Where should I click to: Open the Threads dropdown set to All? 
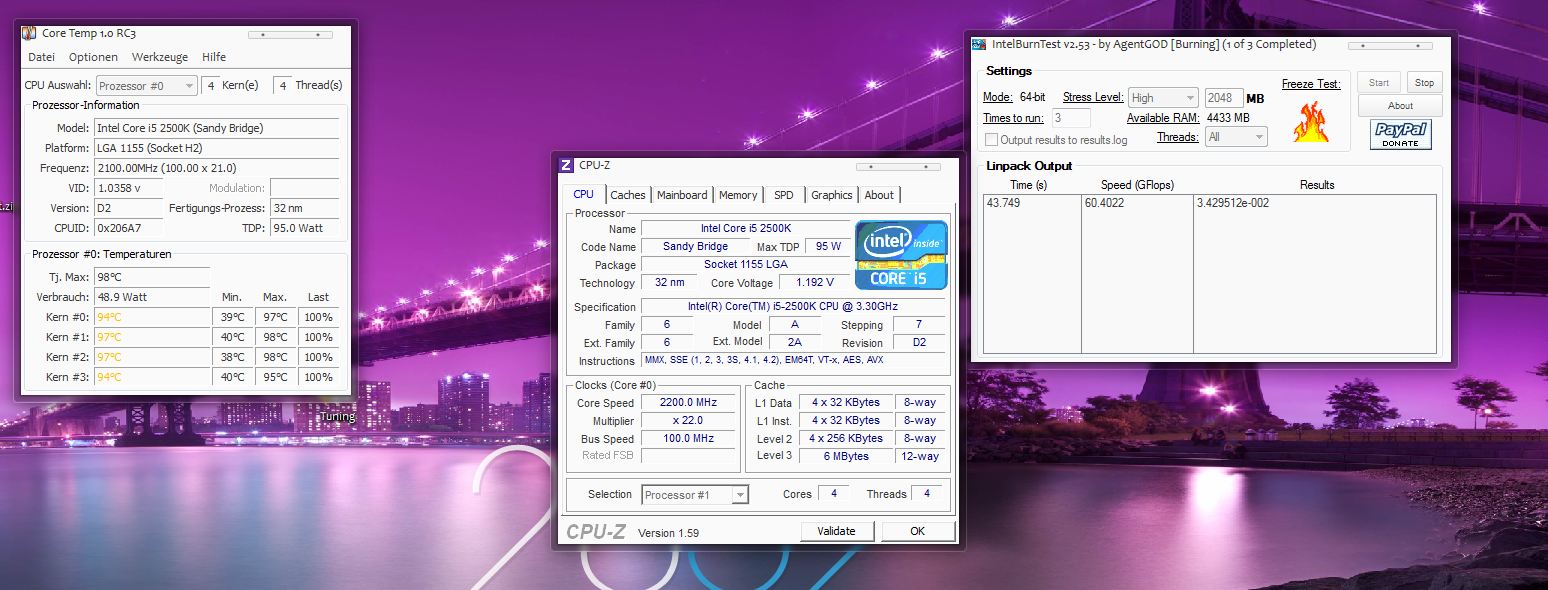coord(1237,137)
